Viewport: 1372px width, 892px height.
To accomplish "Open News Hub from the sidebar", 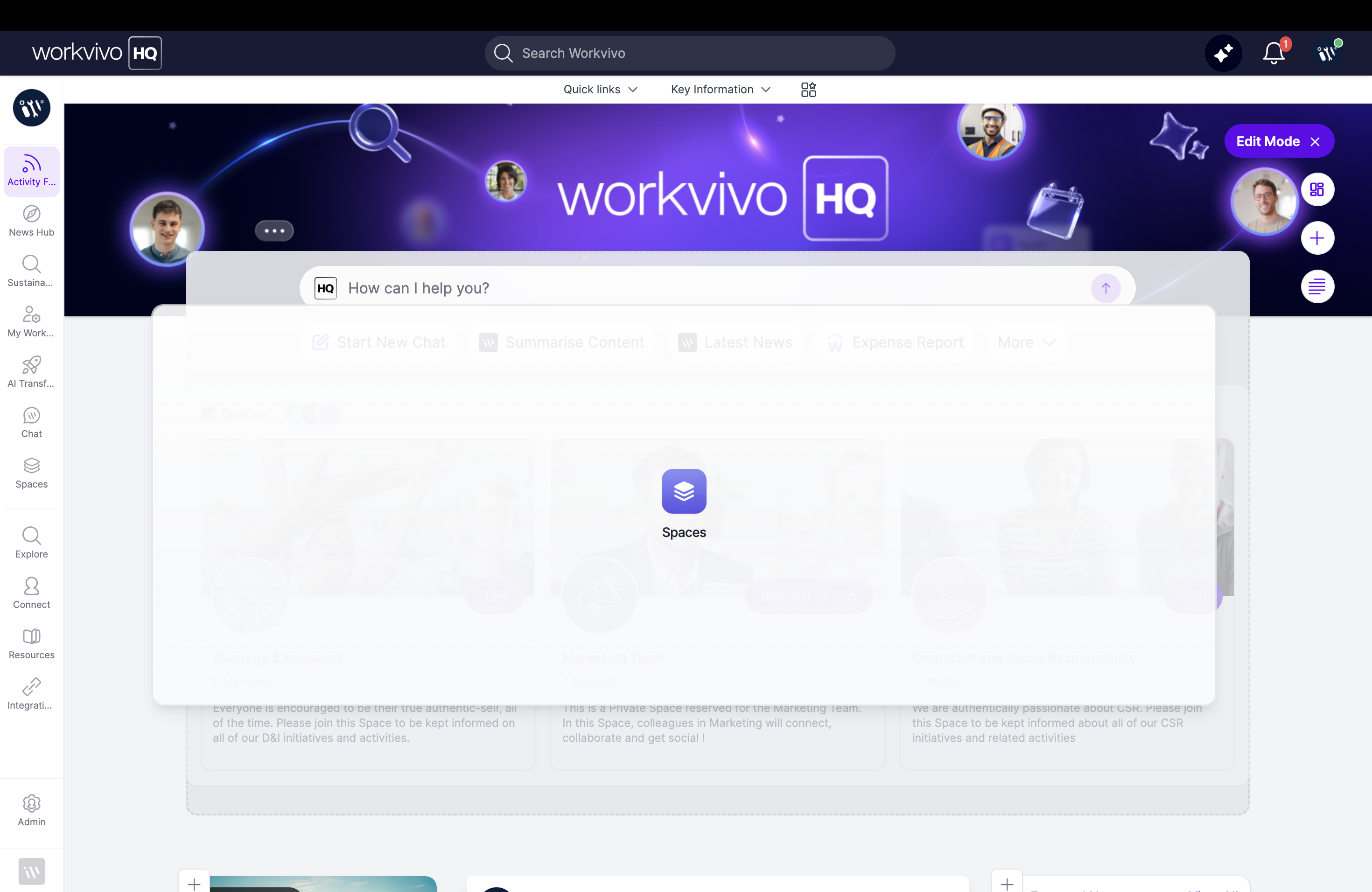I will pos(32,222).
